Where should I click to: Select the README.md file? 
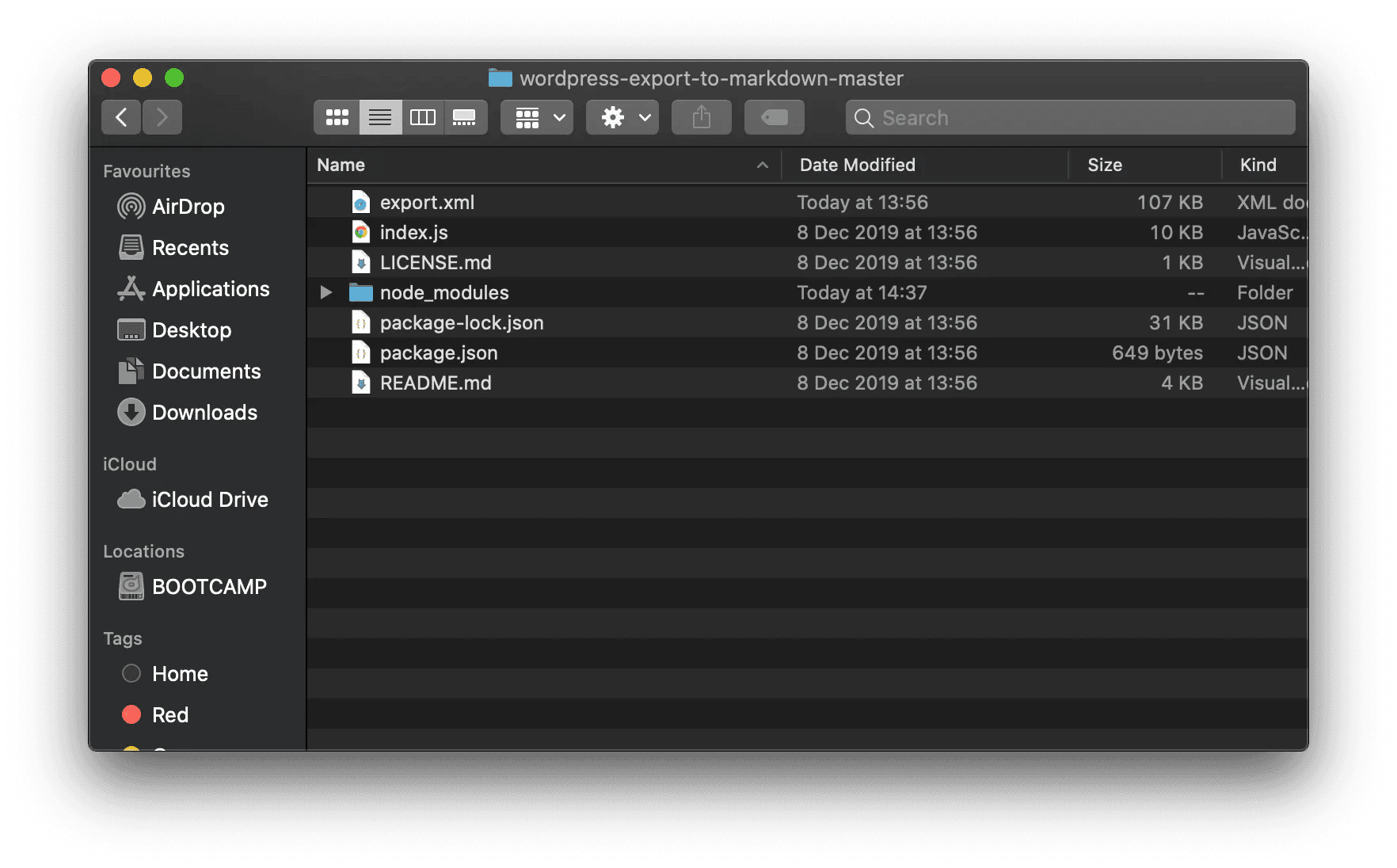[807, 383]
